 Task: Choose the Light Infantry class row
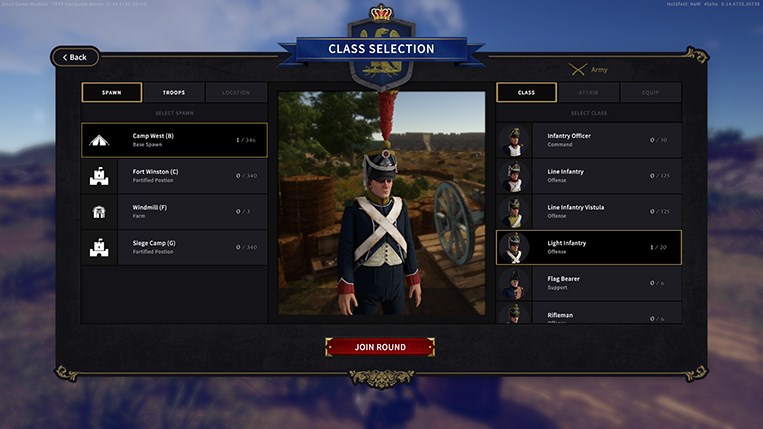589,248
